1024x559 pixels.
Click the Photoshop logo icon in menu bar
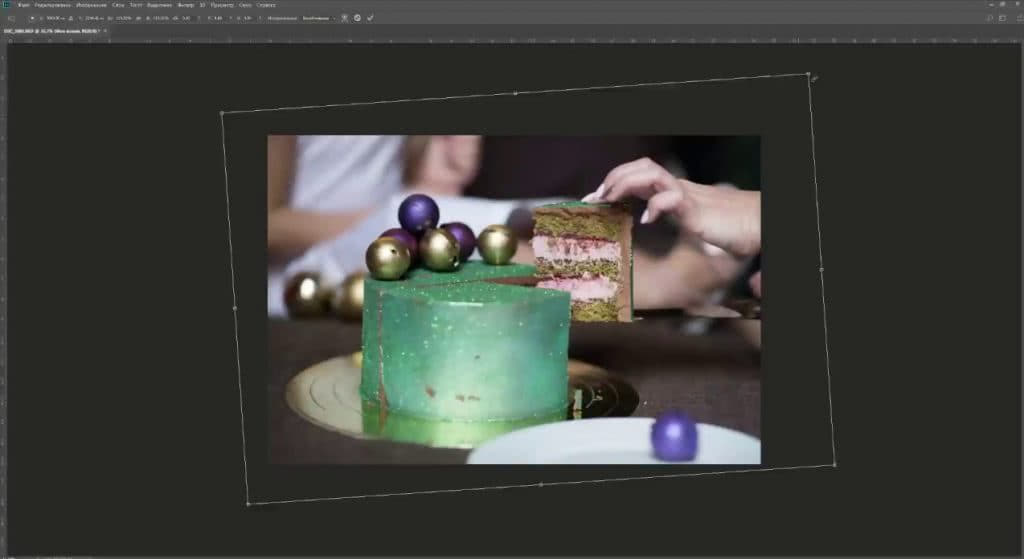(7, 5)
